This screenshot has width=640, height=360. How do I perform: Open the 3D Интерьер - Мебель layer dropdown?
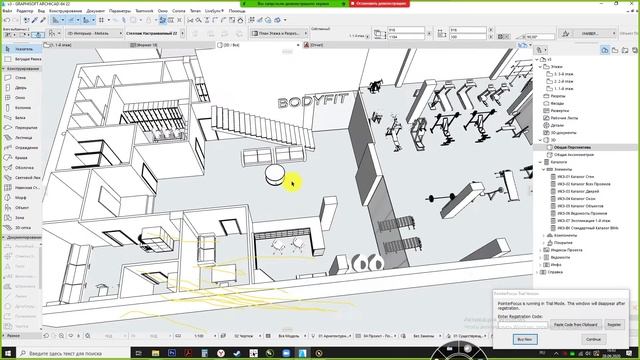coord(94,33)
